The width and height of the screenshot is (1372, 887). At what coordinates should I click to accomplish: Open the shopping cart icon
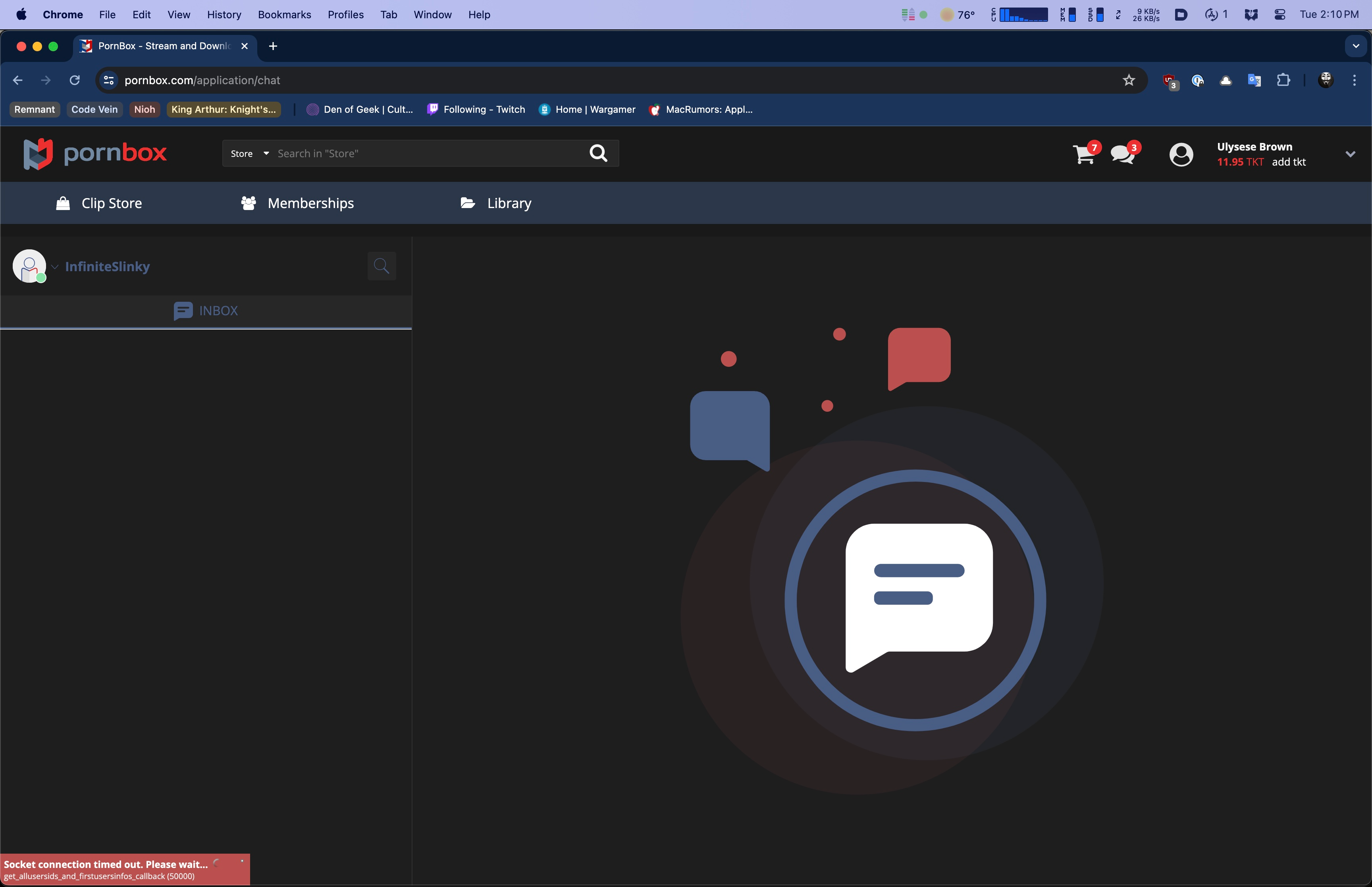tap(1083, 154)
